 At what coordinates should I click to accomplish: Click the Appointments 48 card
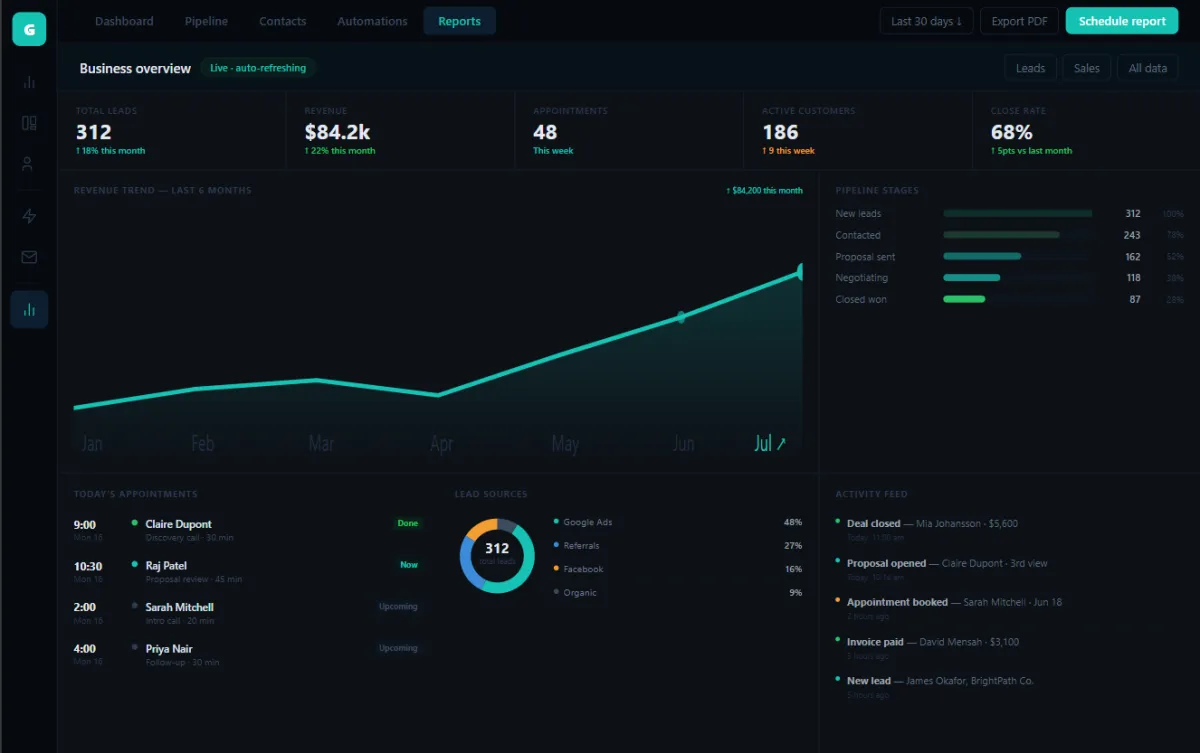point(629,131)
